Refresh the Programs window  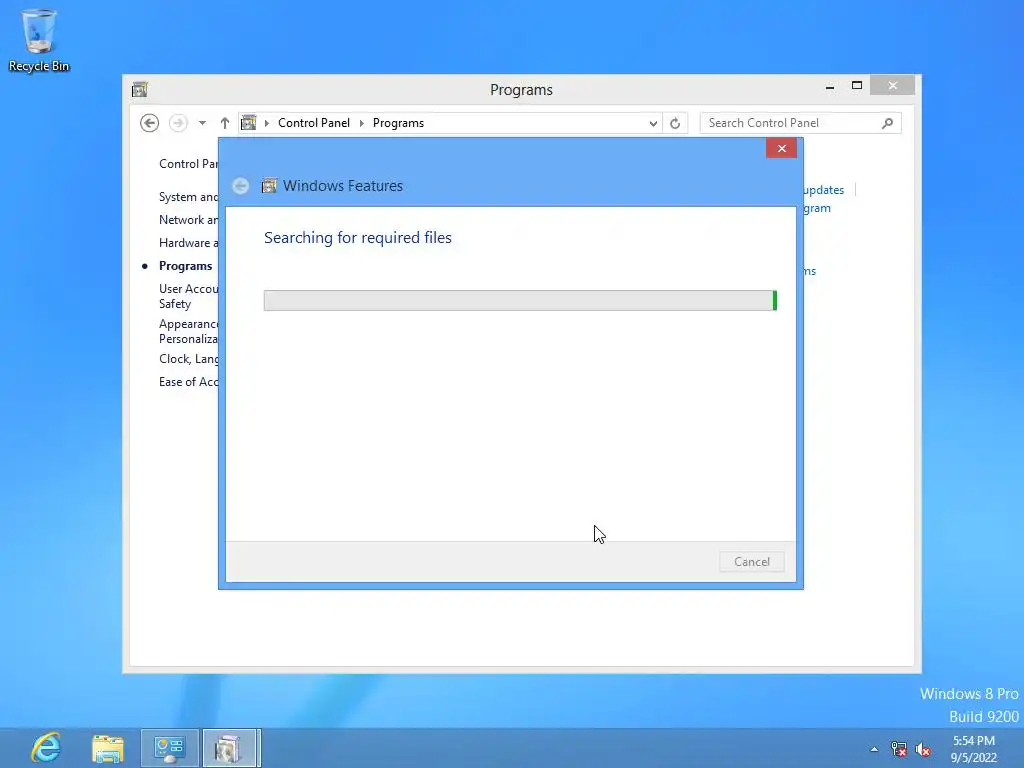(x=675, y=123)
